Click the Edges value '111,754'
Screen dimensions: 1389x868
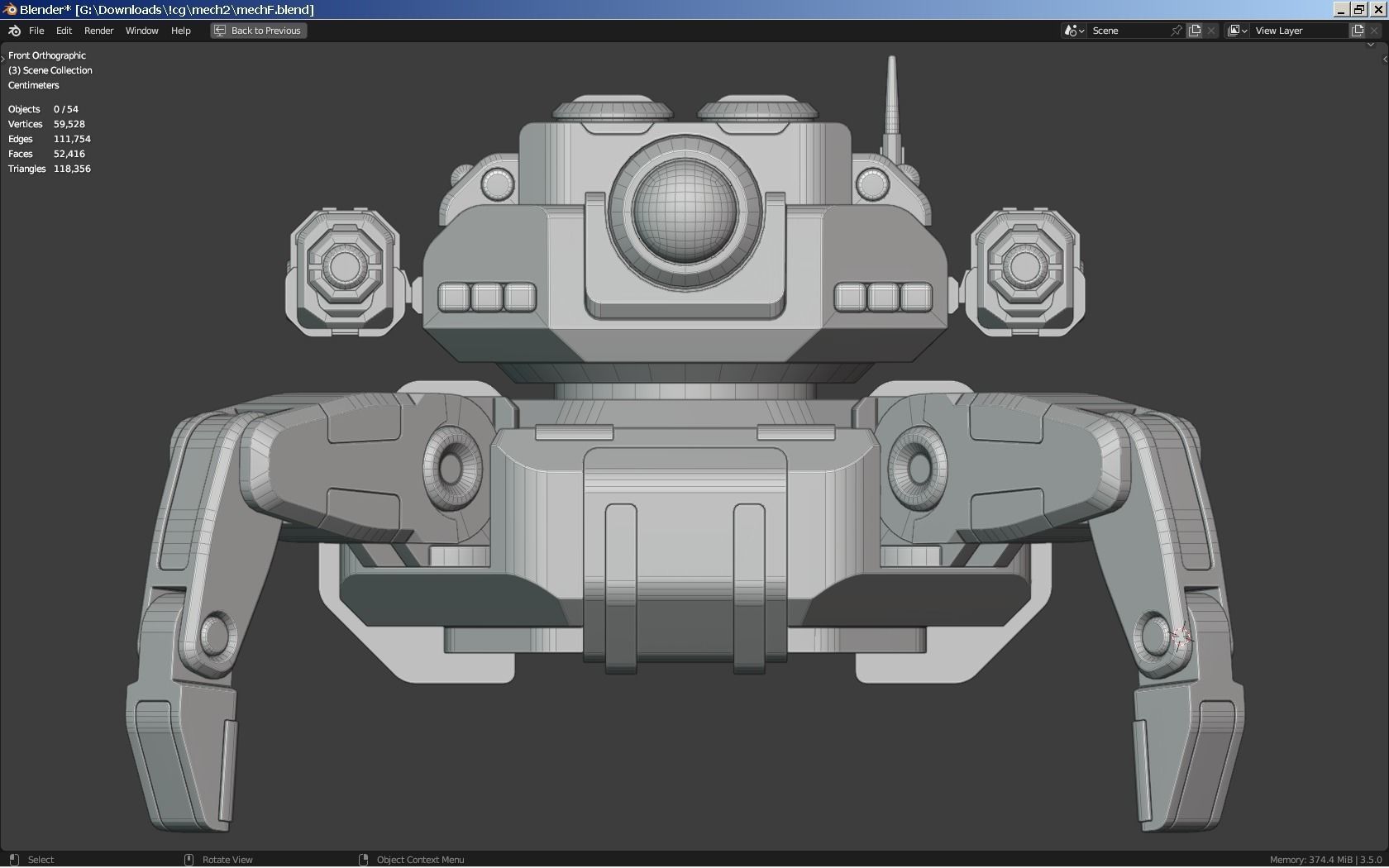[x=72, y=139]
